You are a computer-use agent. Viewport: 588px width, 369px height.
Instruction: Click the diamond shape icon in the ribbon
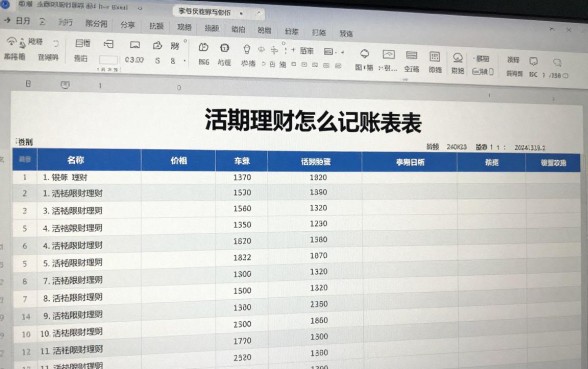pyautogui.click(x=364, y=54)
